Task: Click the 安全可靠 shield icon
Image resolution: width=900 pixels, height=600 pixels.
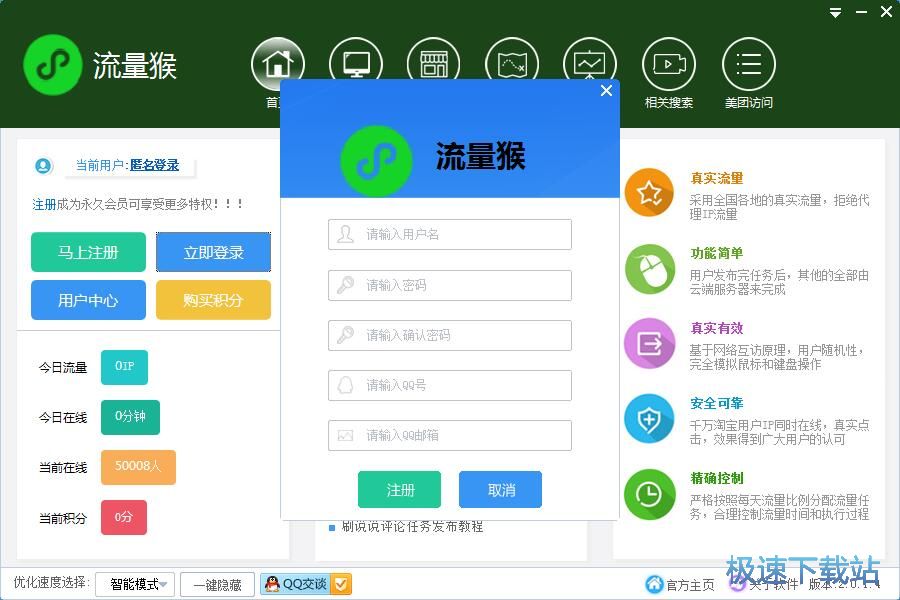Action: (x=650, y=419)
